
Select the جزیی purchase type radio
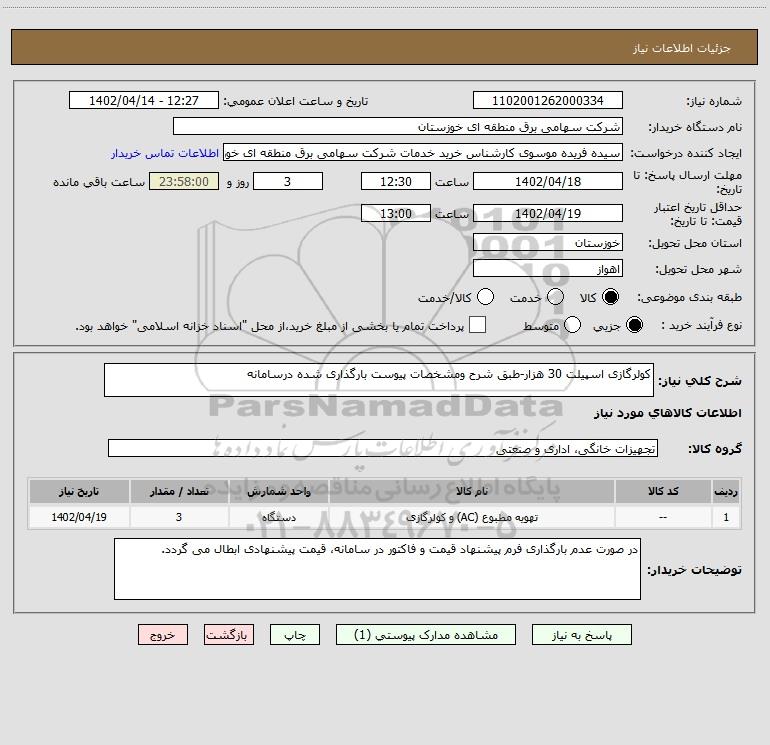634,325
